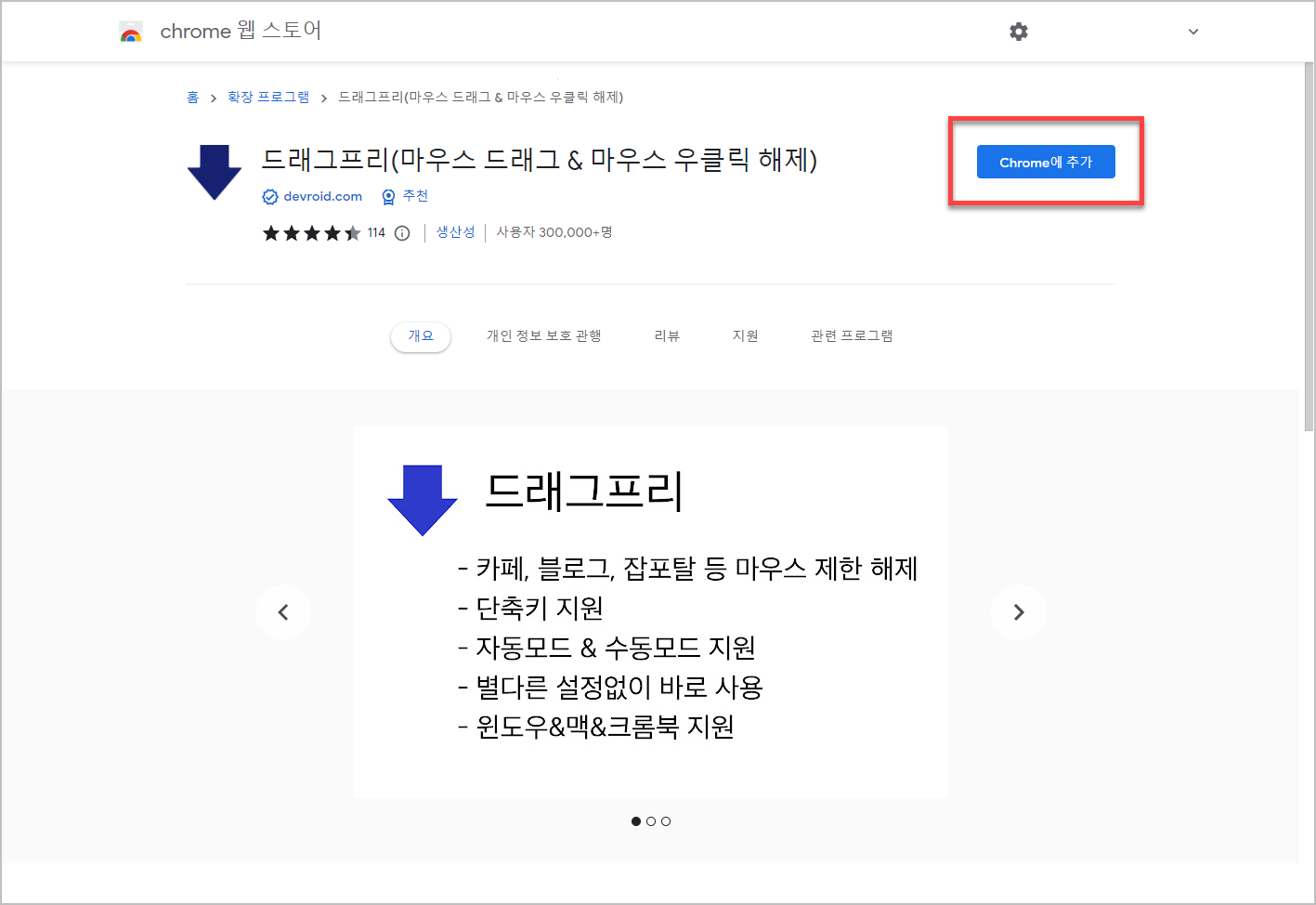
Task: Select the second carousel indicator dot
Action: pyautogui.click(x=651, y=821)
